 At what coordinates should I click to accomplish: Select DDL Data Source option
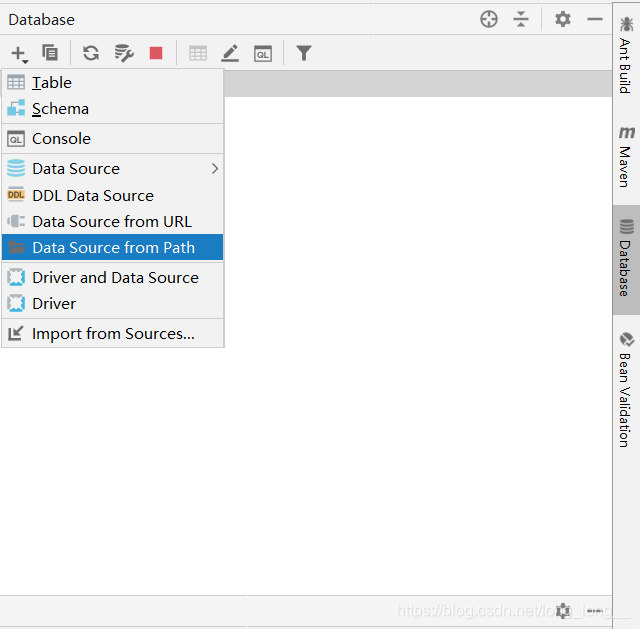(x=113, y=196)
